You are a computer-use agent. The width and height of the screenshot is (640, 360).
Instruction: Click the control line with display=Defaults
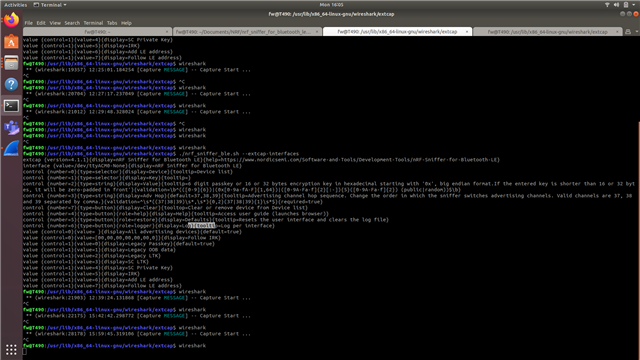click(206, 220)
